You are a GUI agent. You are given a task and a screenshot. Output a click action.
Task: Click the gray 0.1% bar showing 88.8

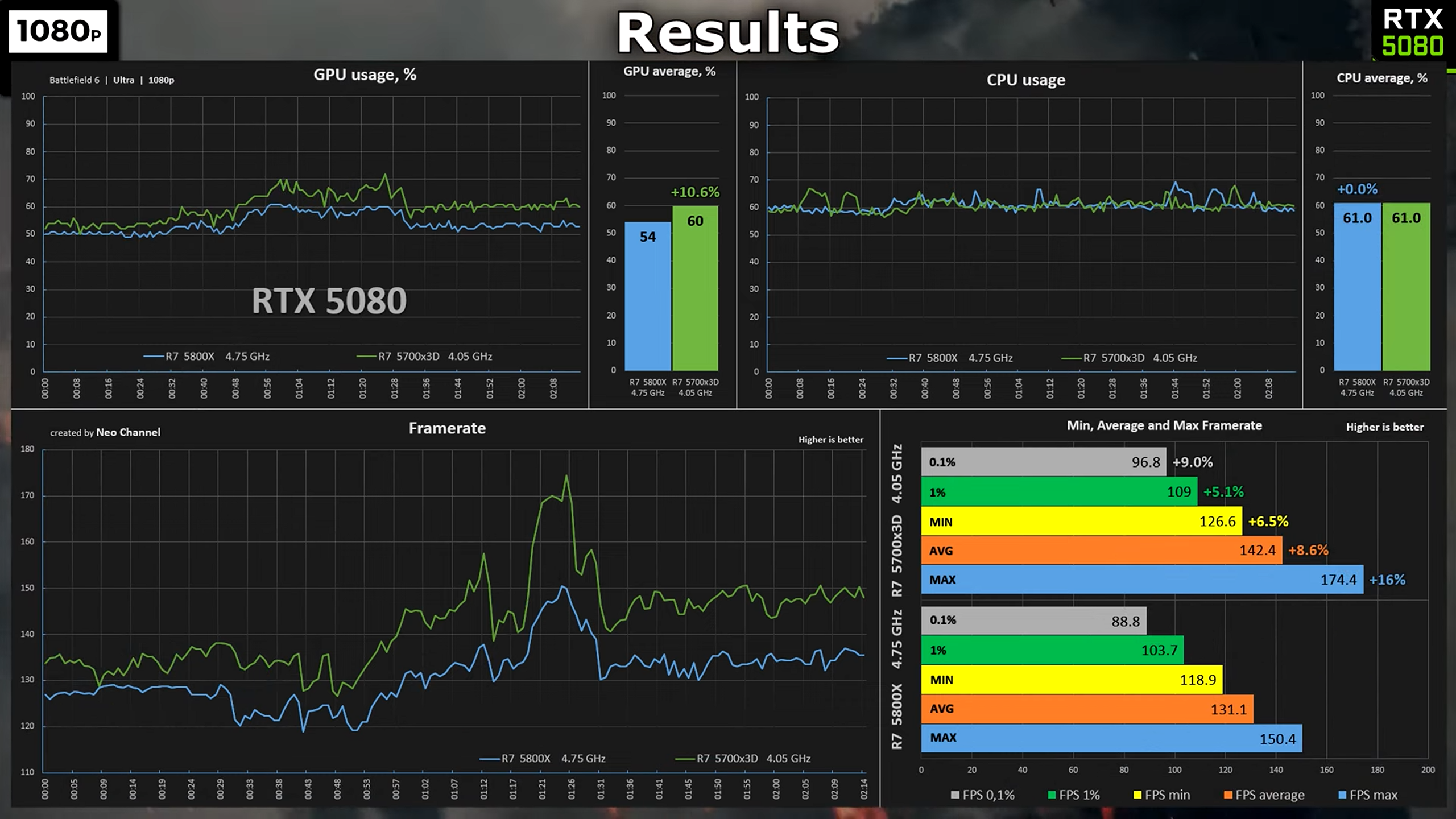1034,621
